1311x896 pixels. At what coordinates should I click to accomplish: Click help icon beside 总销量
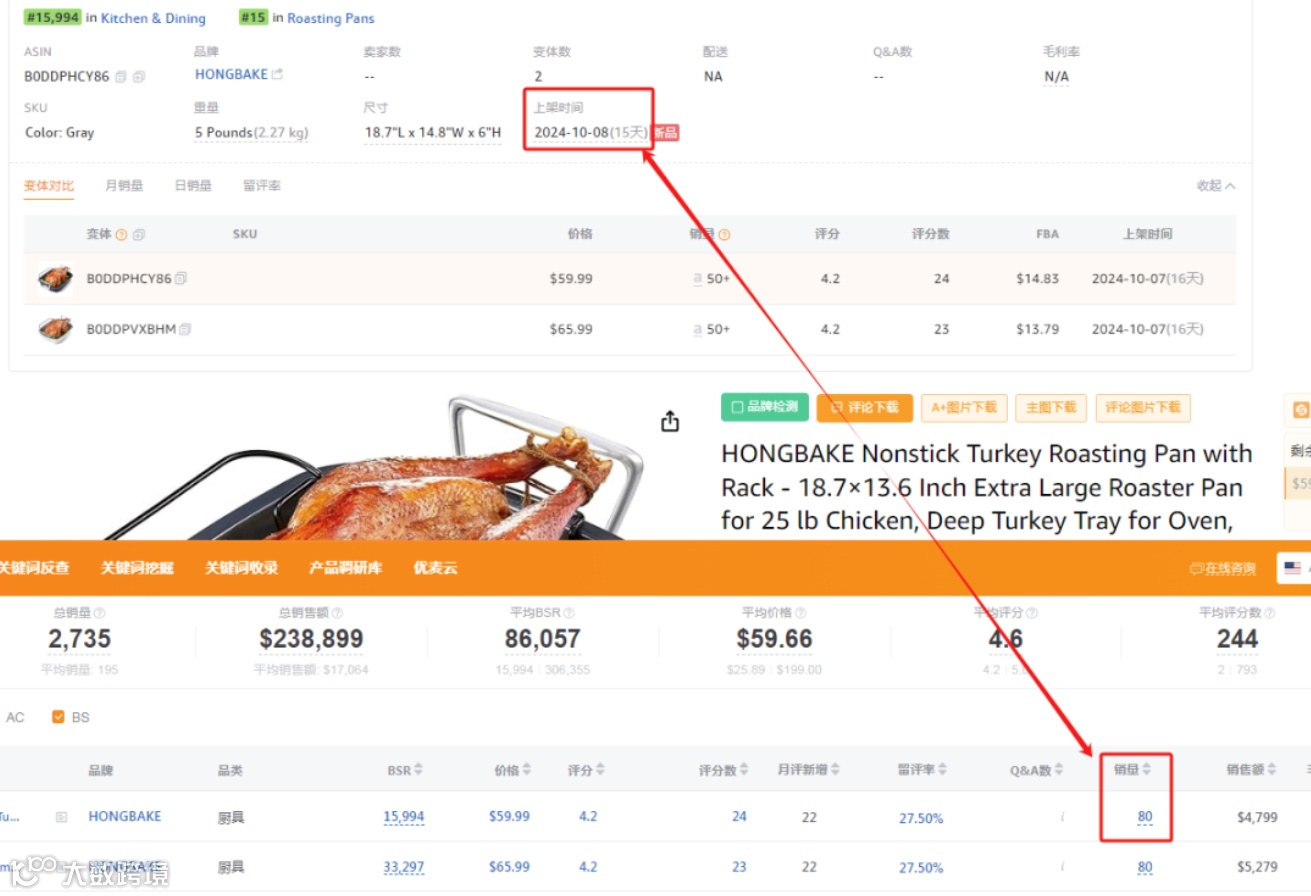click(99, 613)
